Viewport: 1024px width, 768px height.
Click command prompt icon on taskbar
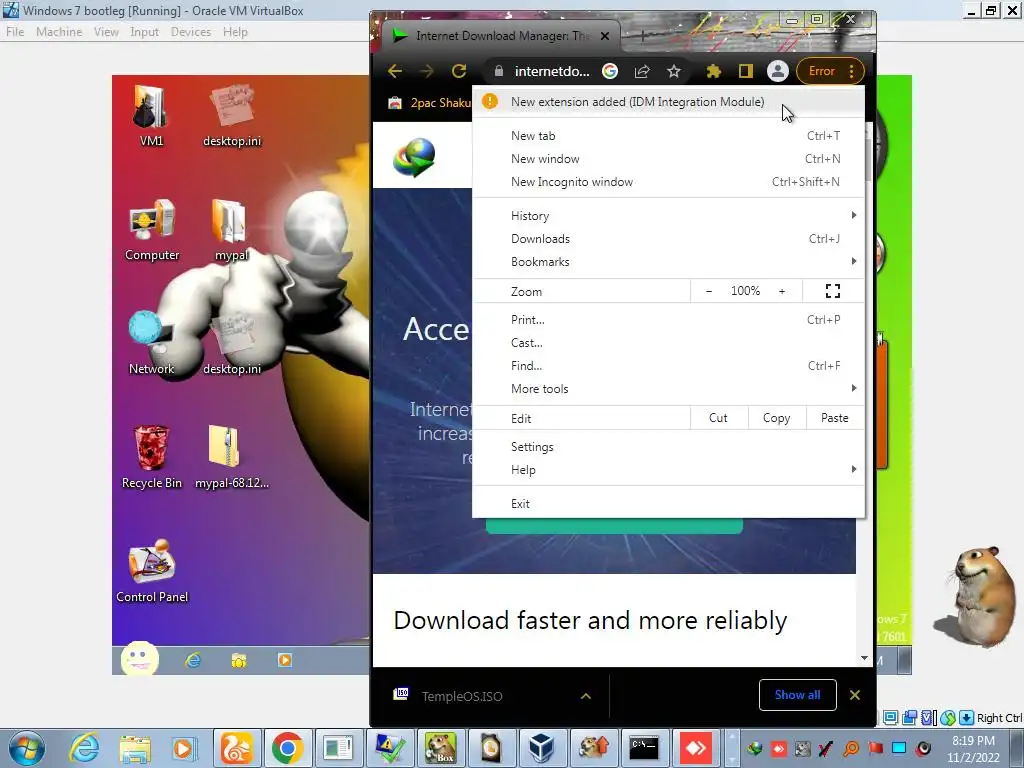(x=643, y=748)
